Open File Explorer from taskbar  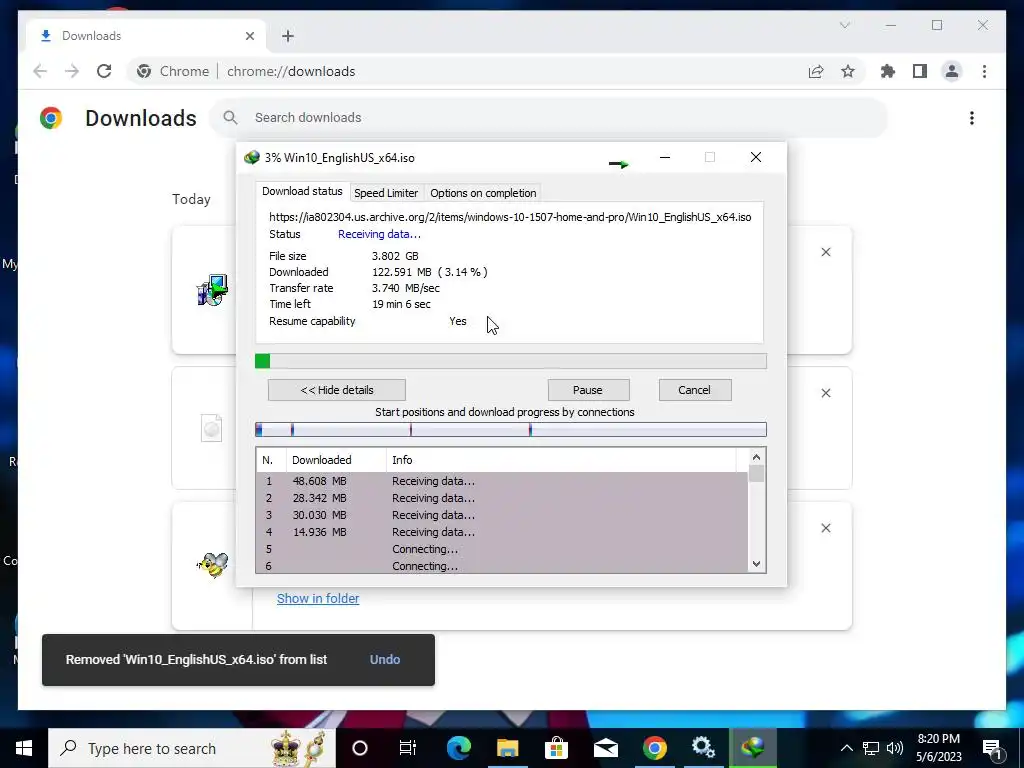507,748
